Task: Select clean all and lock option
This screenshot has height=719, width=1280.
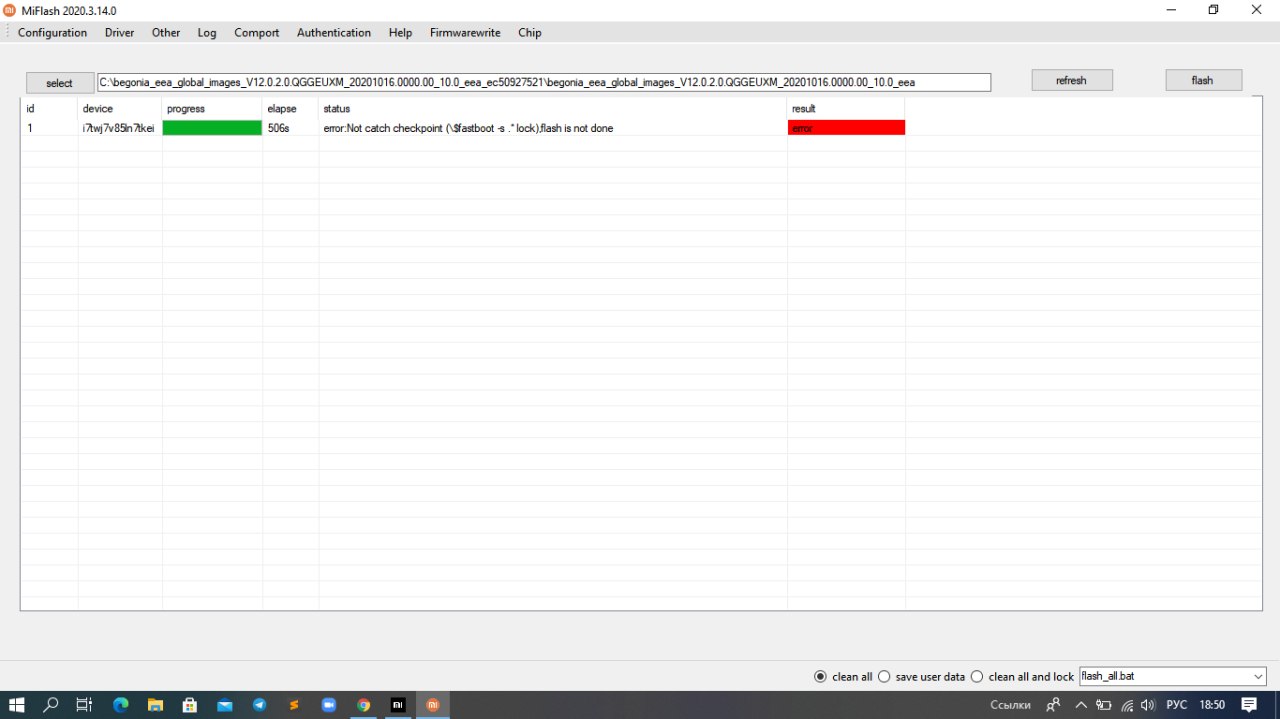Action: (1022, 677)
